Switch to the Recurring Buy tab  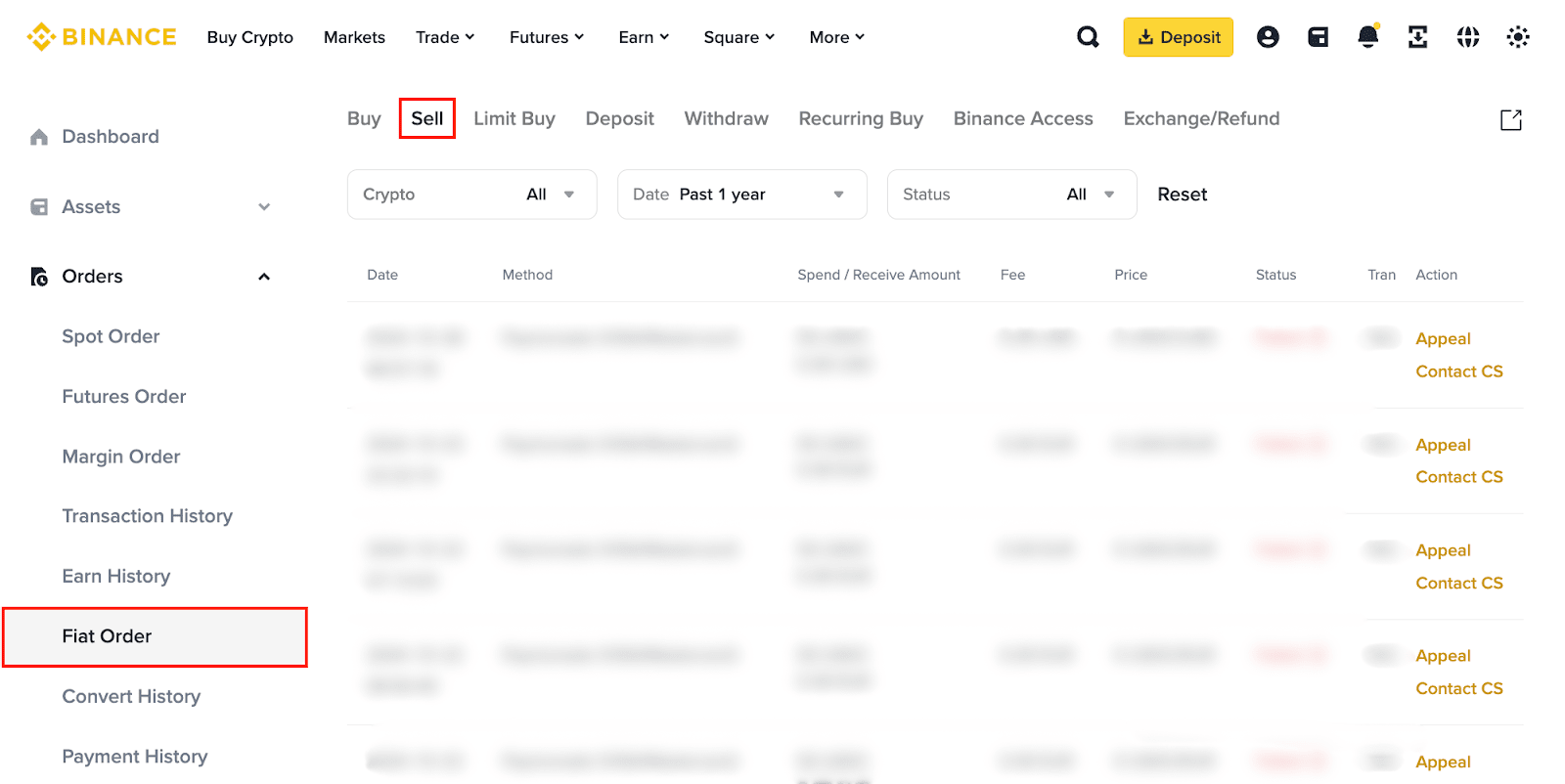click(x=861, y=118)
